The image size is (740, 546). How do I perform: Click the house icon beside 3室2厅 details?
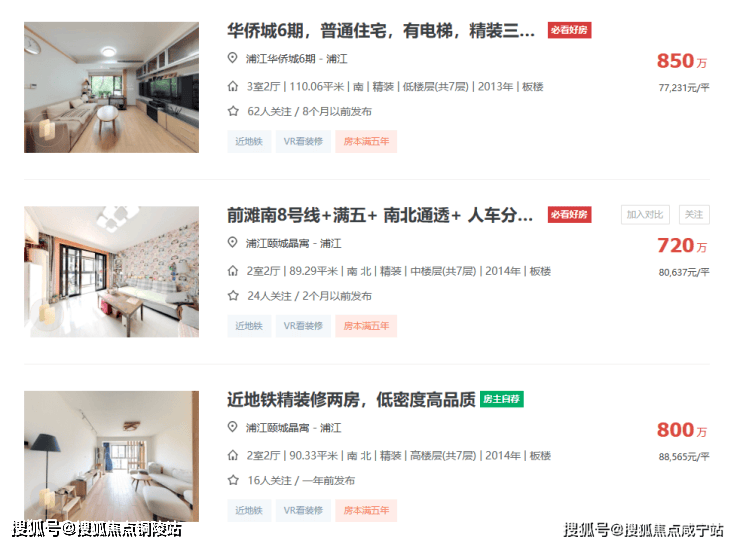tap(233, 86)
